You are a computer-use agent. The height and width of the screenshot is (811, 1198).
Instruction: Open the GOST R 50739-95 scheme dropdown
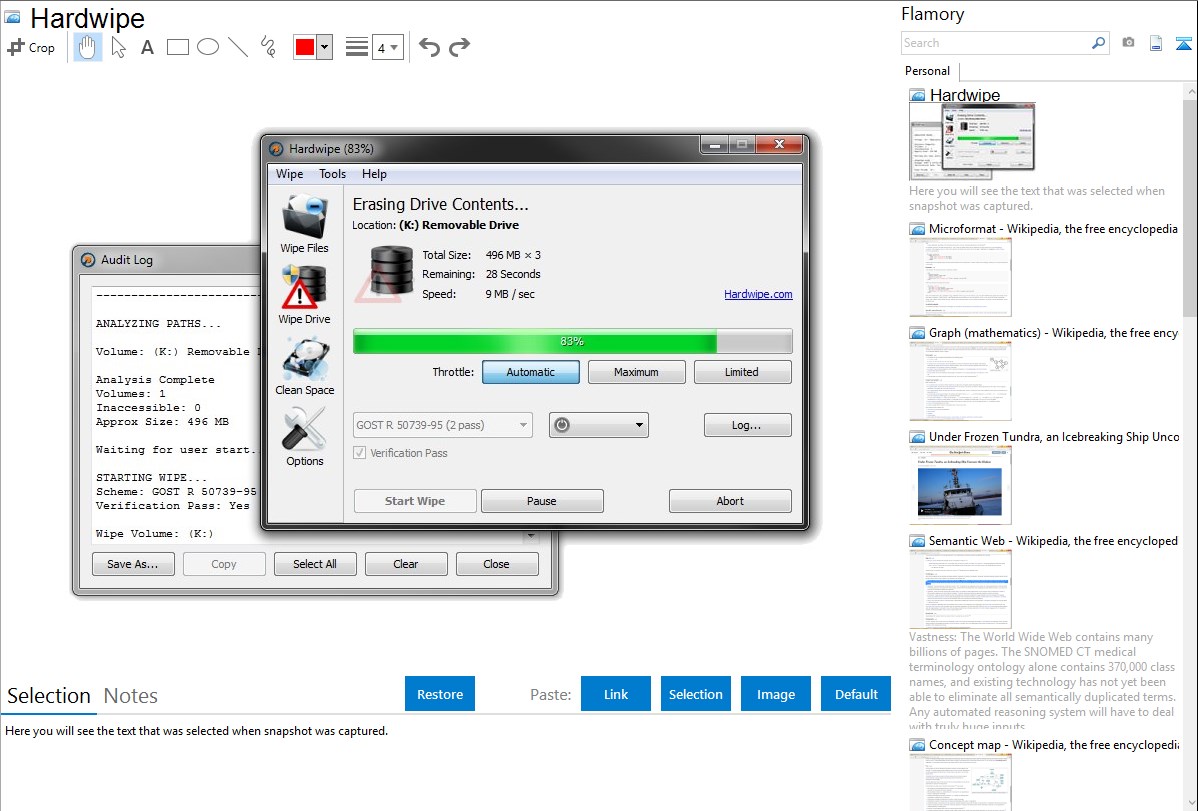click(442, 425)
